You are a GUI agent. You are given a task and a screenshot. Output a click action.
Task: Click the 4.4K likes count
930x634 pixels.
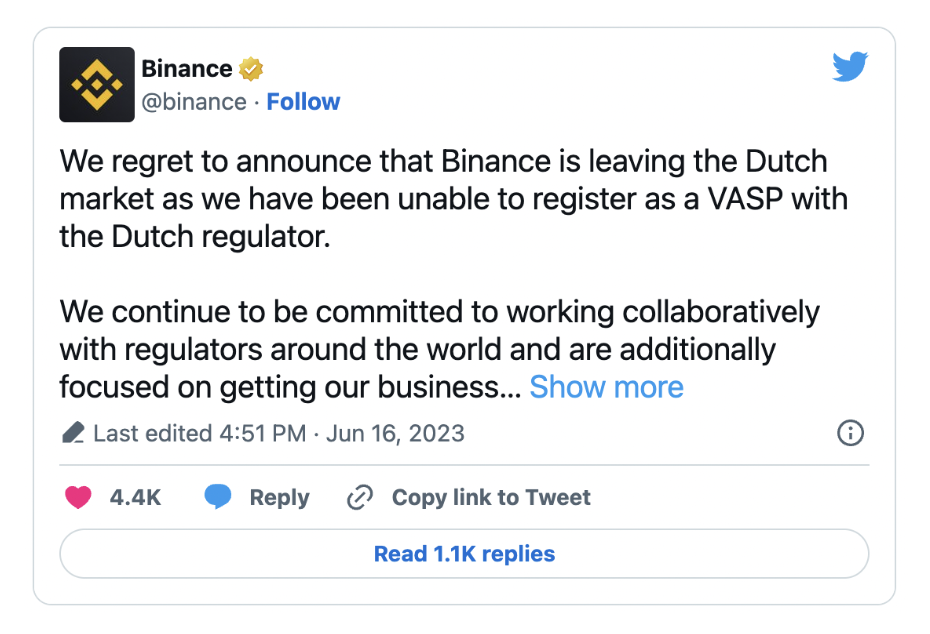point(135,498)
